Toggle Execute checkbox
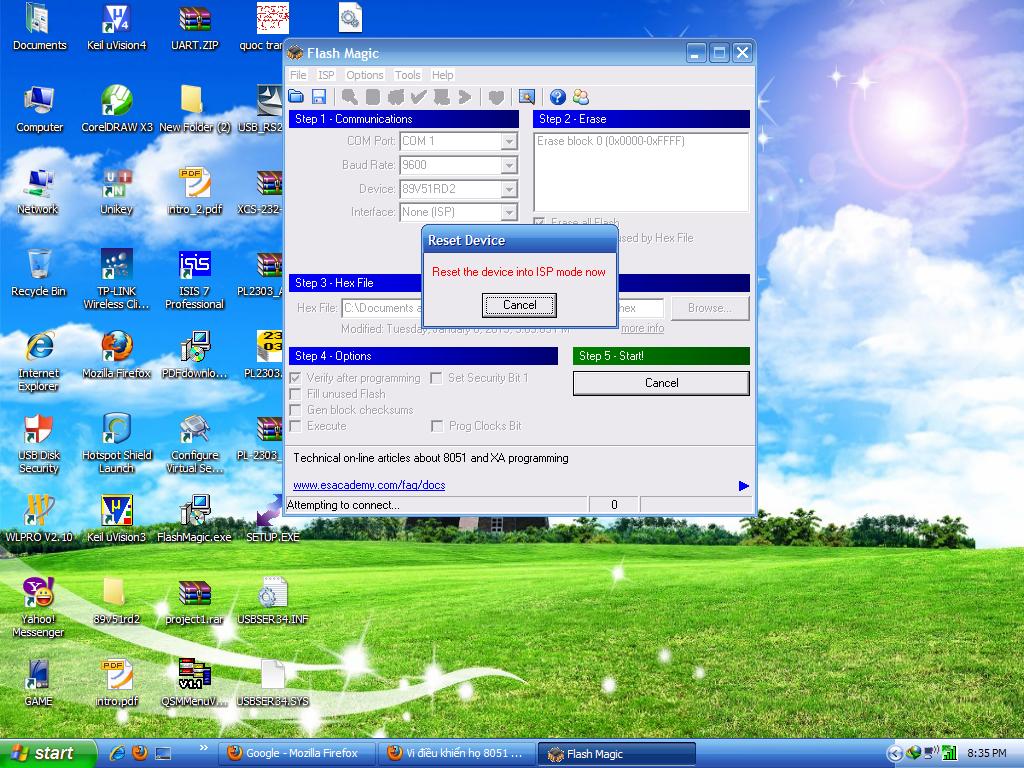 coord(295,426)
